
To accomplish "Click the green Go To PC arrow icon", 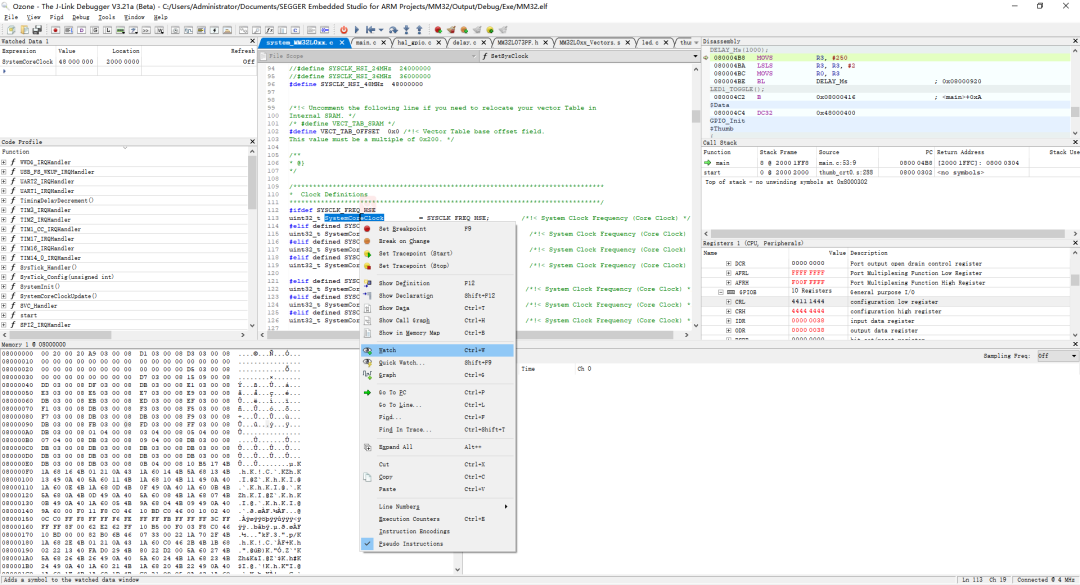I will [x=367, y=393].
